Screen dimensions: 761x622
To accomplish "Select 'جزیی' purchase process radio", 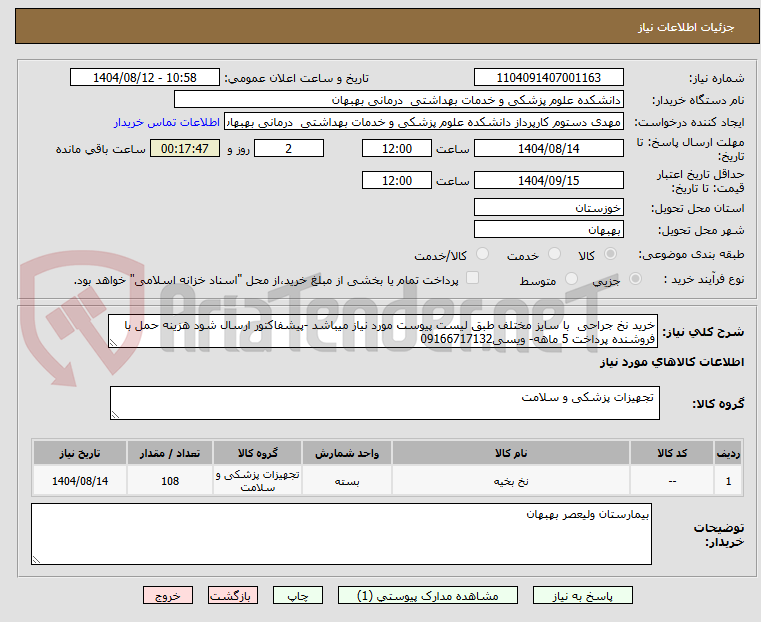I will pyautogui.click(x=640, y=280).
